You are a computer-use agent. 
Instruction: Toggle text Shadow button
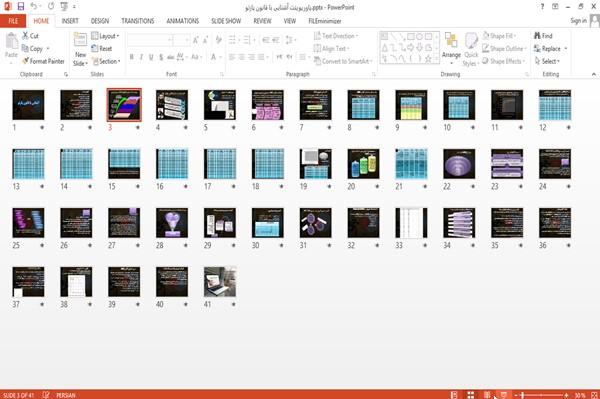click(x=161, y=57)
